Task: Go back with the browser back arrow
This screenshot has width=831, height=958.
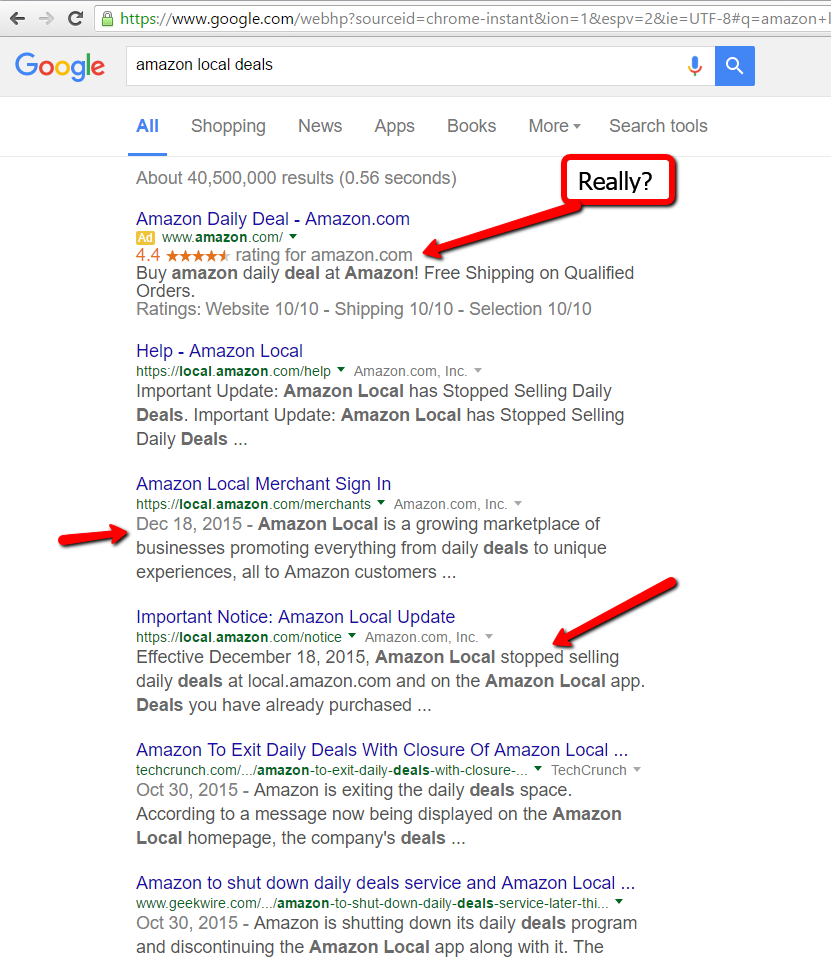Action: pyautogui.click(x=18, y=18)
